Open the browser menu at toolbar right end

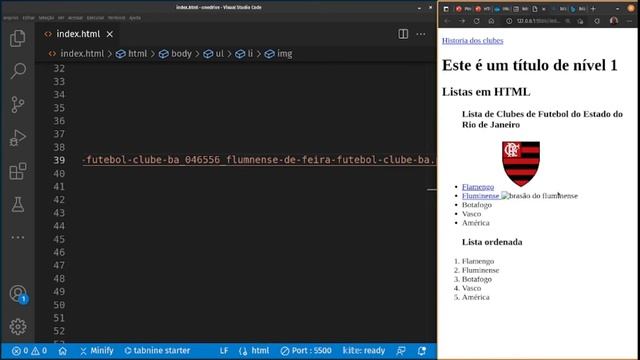[x=629, y=21]
